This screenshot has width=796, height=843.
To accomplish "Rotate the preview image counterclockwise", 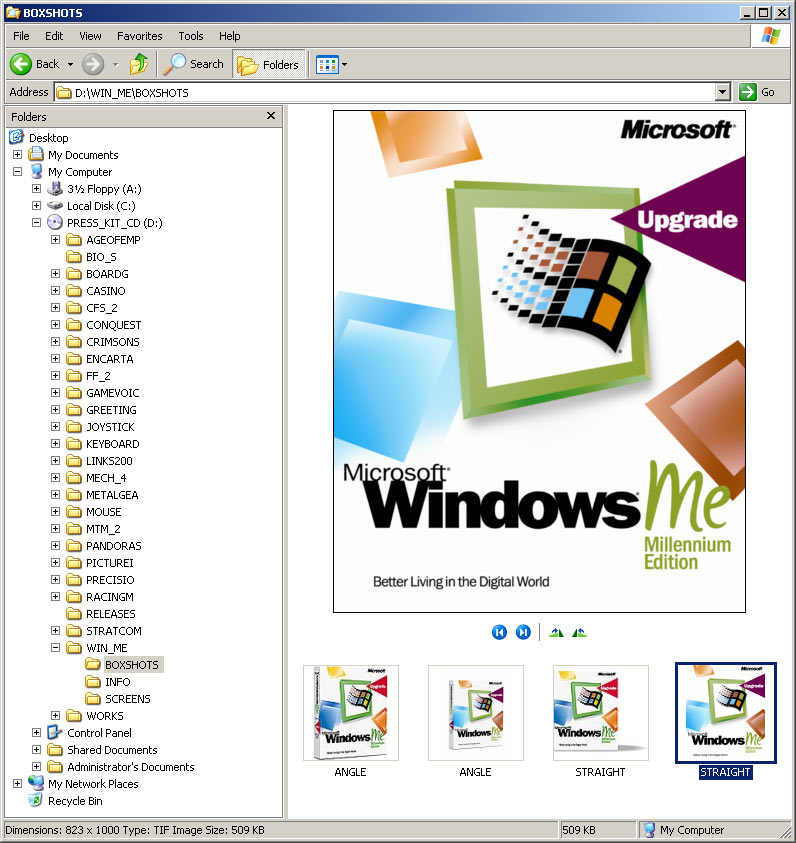I will pos(579,632).
